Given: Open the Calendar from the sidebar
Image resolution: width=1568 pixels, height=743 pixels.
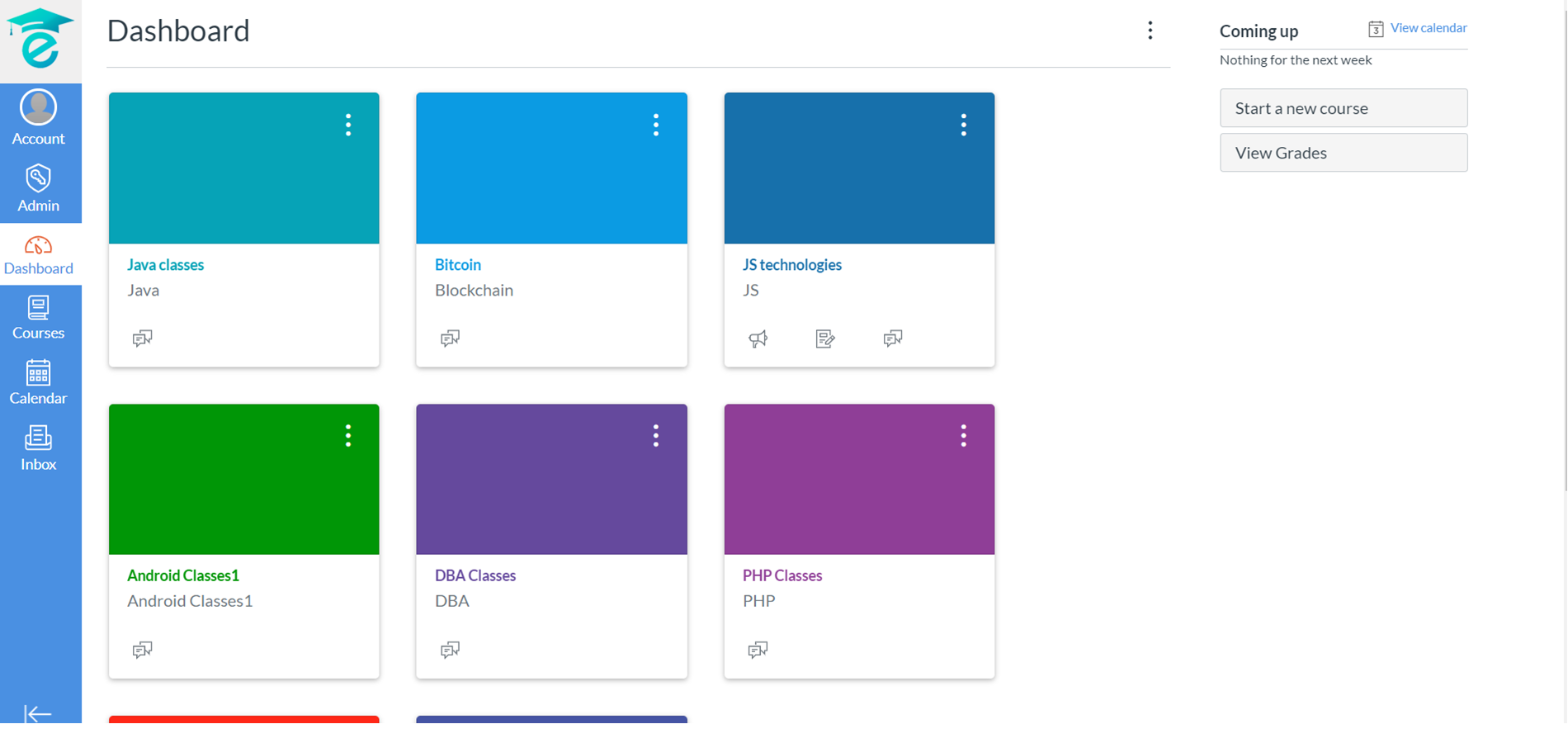Looking at the screenshot, I should click(x=38, y=382).
